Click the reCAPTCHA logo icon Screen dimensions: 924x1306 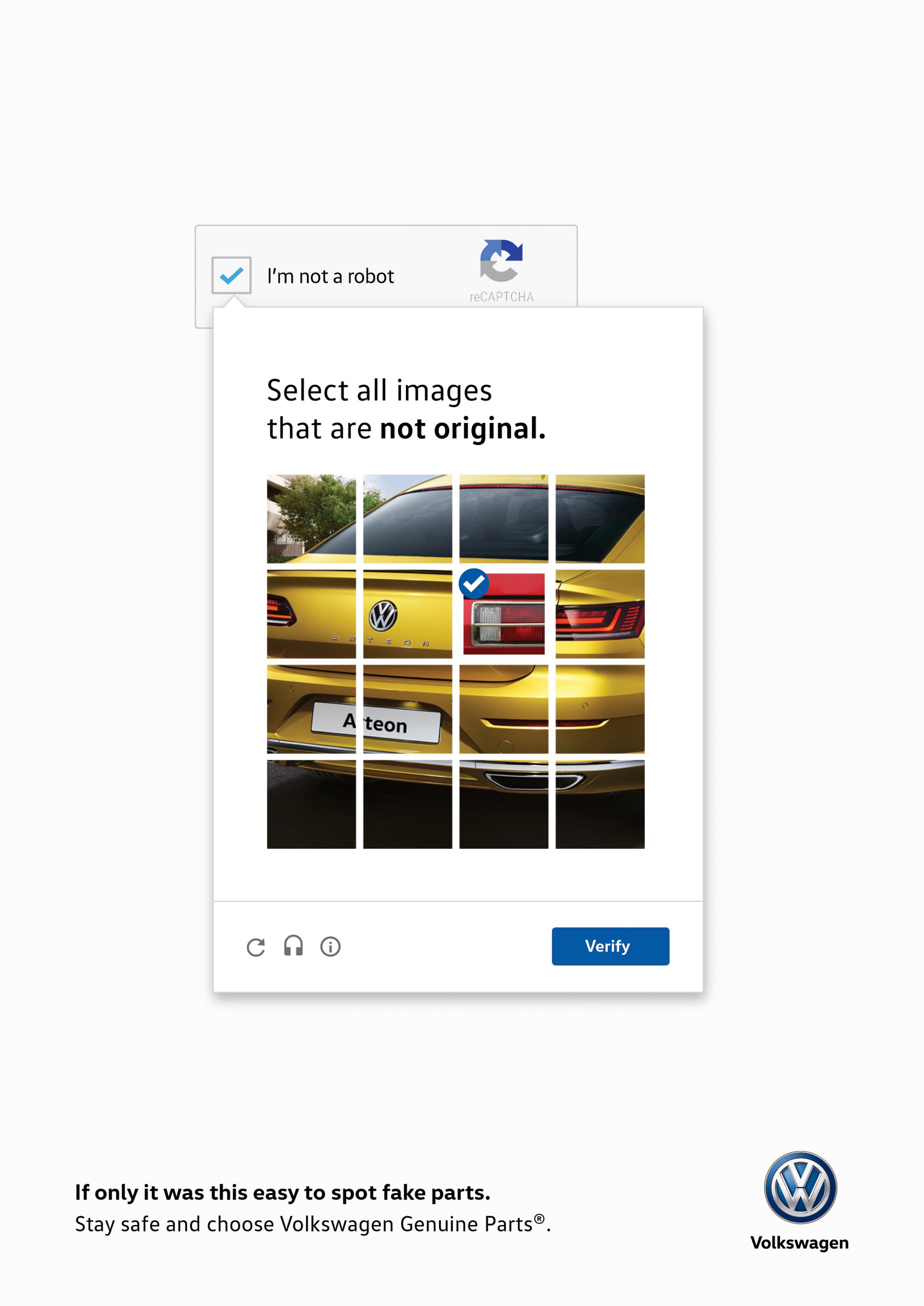tap(501, 260)
